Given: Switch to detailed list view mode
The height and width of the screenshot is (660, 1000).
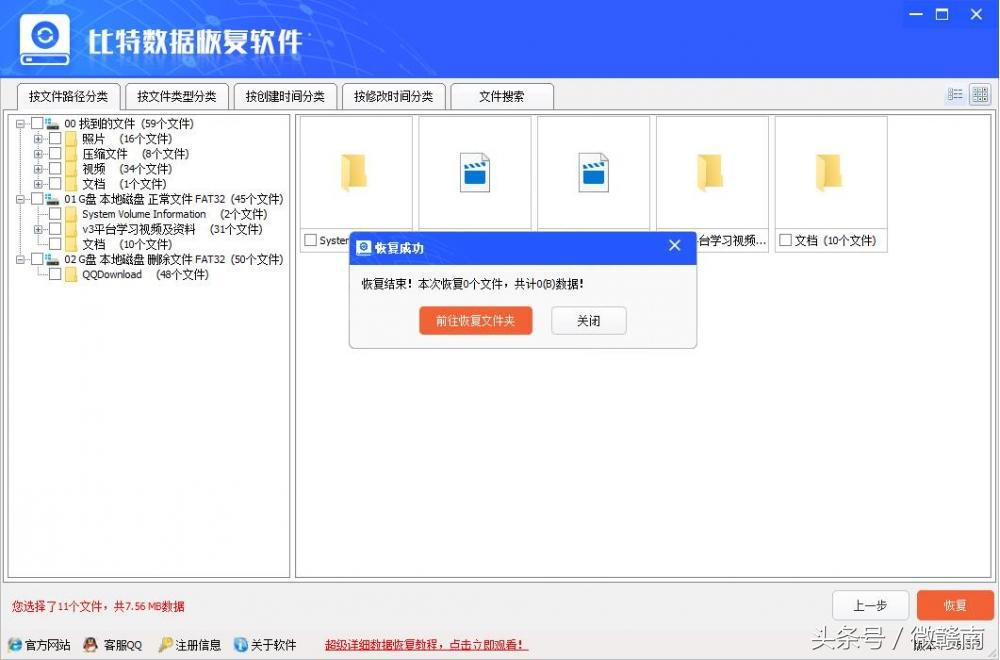Looking at the screenshot, I should tap(954, 94).
